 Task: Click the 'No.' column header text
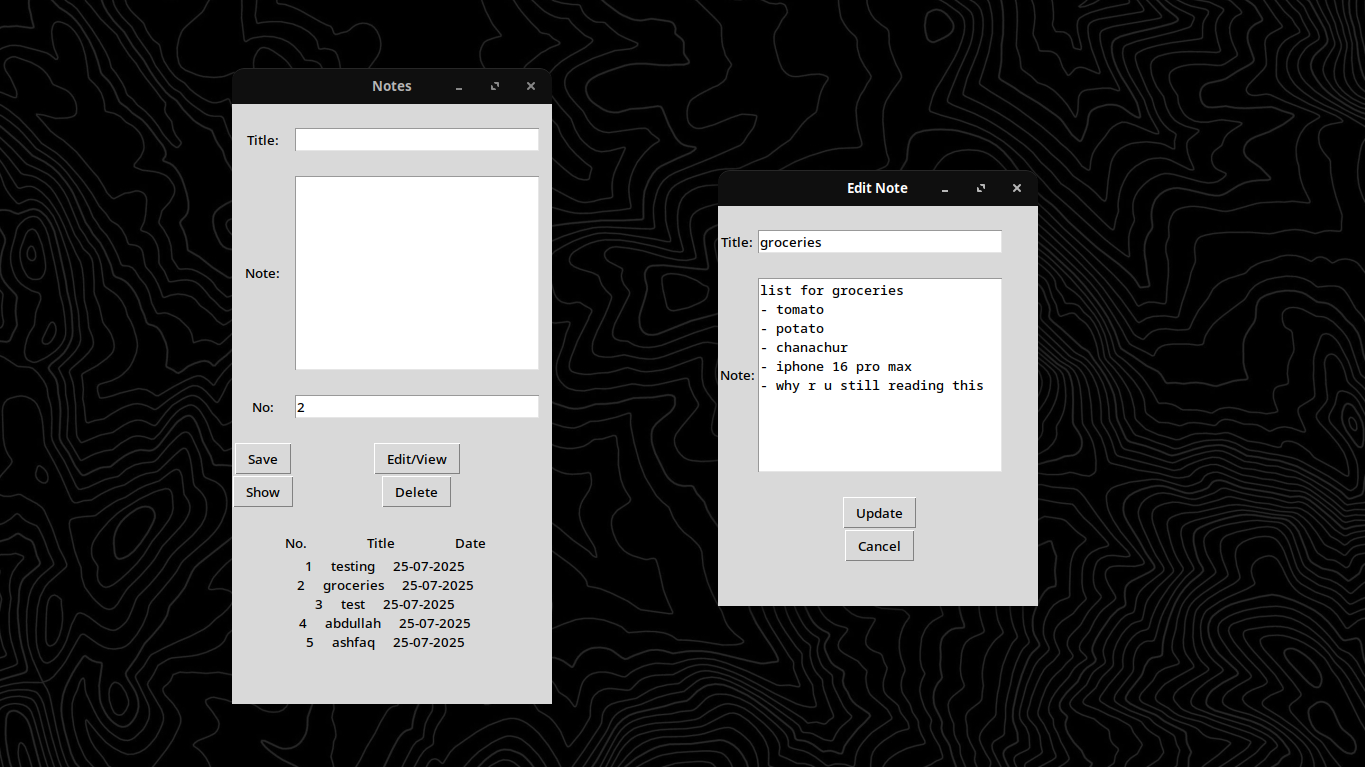296,544
